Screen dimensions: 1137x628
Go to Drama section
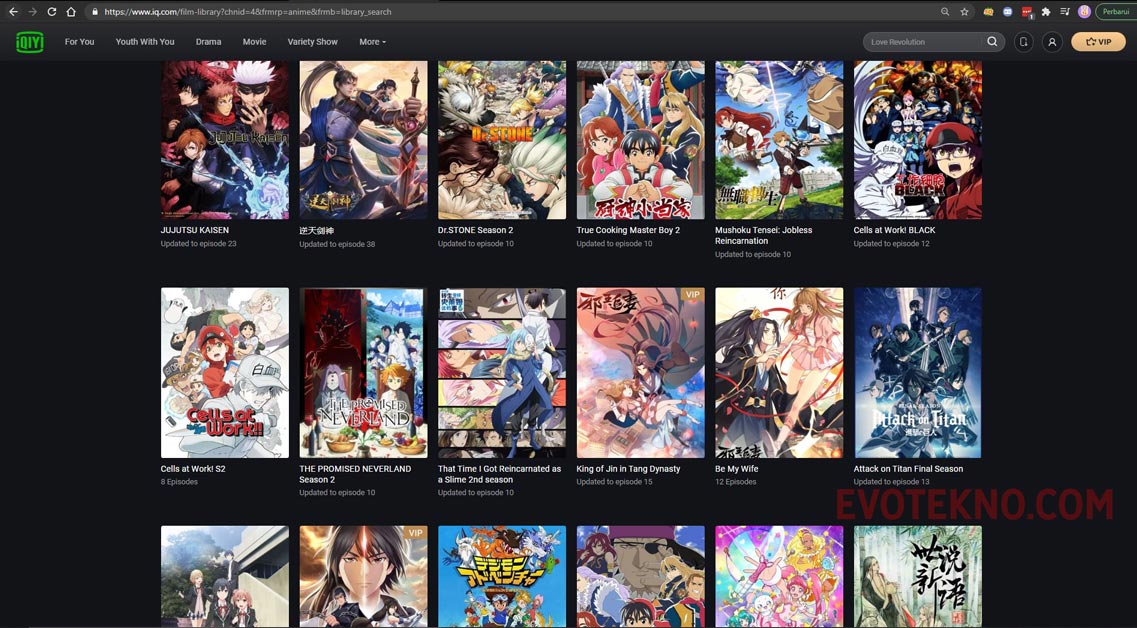click(x=208, y=42)
